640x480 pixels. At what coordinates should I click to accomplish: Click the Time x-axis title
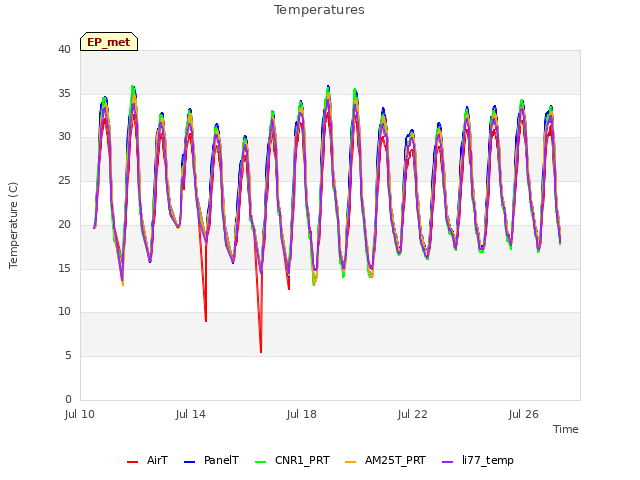(x=566, y=429)
